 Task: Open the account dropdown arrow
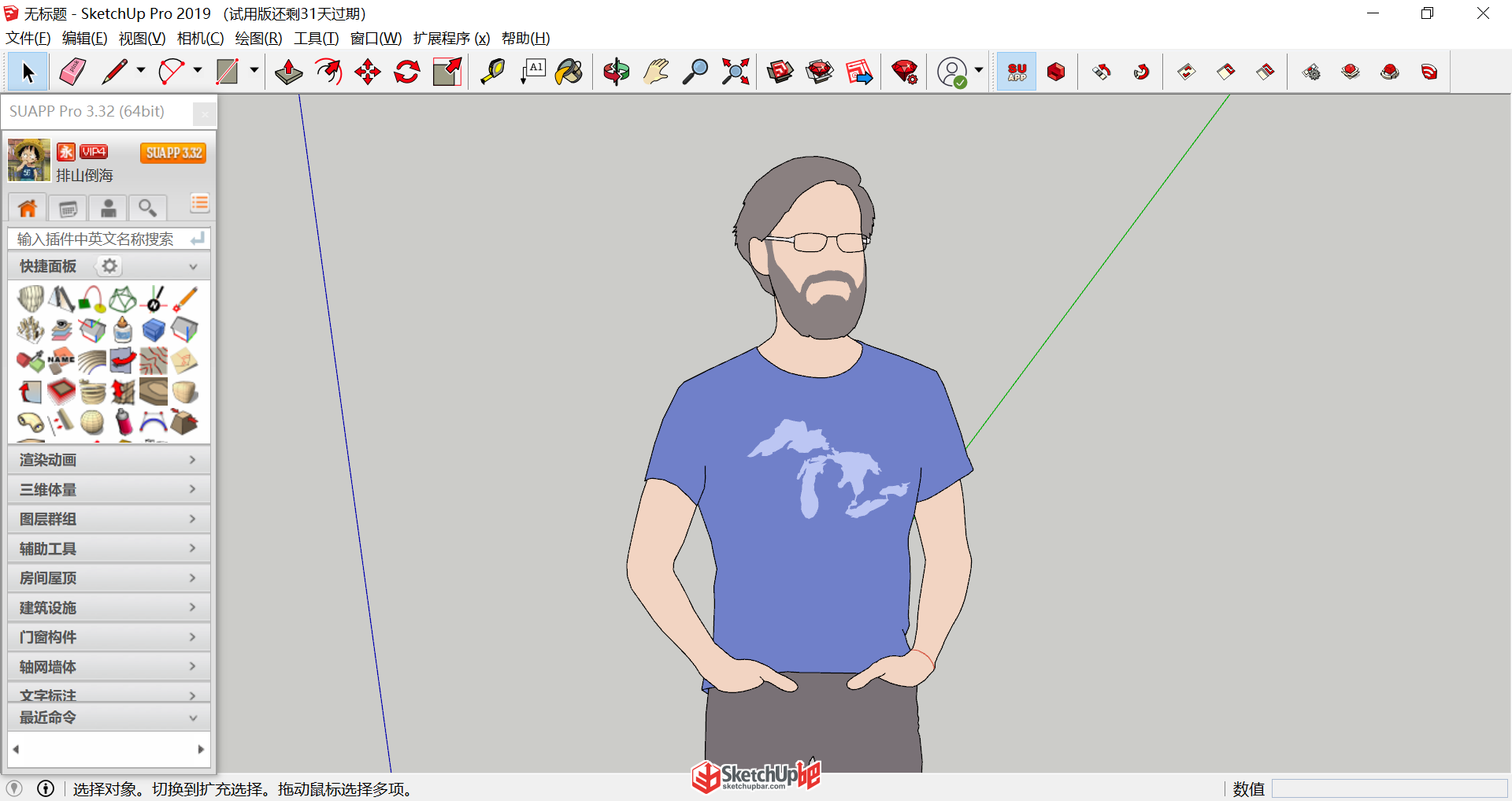(979, 71)
